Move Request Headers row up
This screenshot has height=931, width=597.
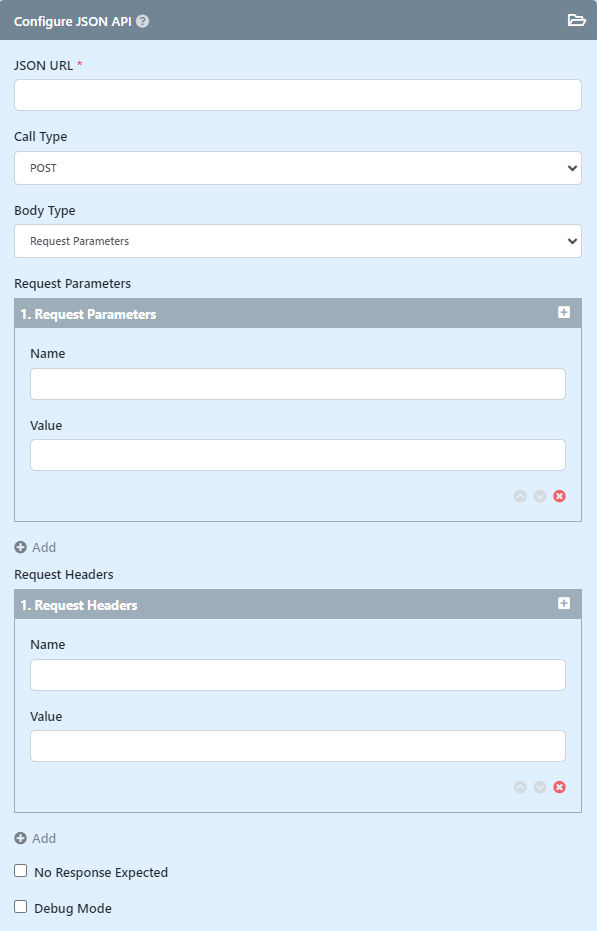(x=520, y=787)
